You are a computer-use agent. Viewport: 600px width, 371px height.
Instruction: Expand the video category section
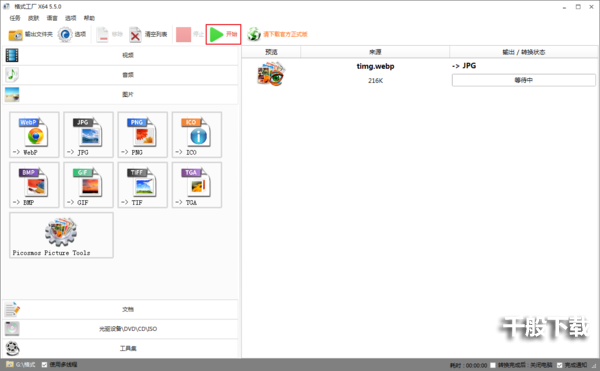(x=121, y=55)
